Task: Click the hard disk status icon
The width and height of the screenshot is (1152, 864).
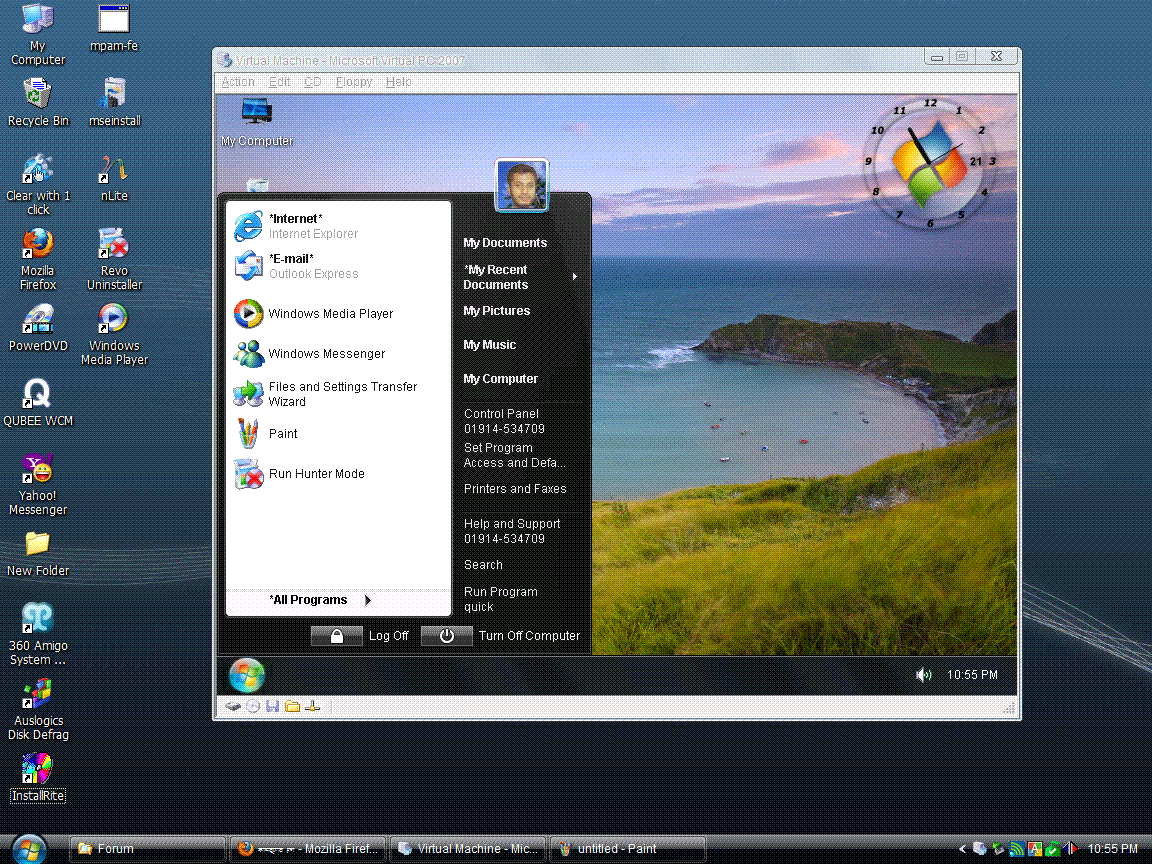Action: tap(233, 706)
